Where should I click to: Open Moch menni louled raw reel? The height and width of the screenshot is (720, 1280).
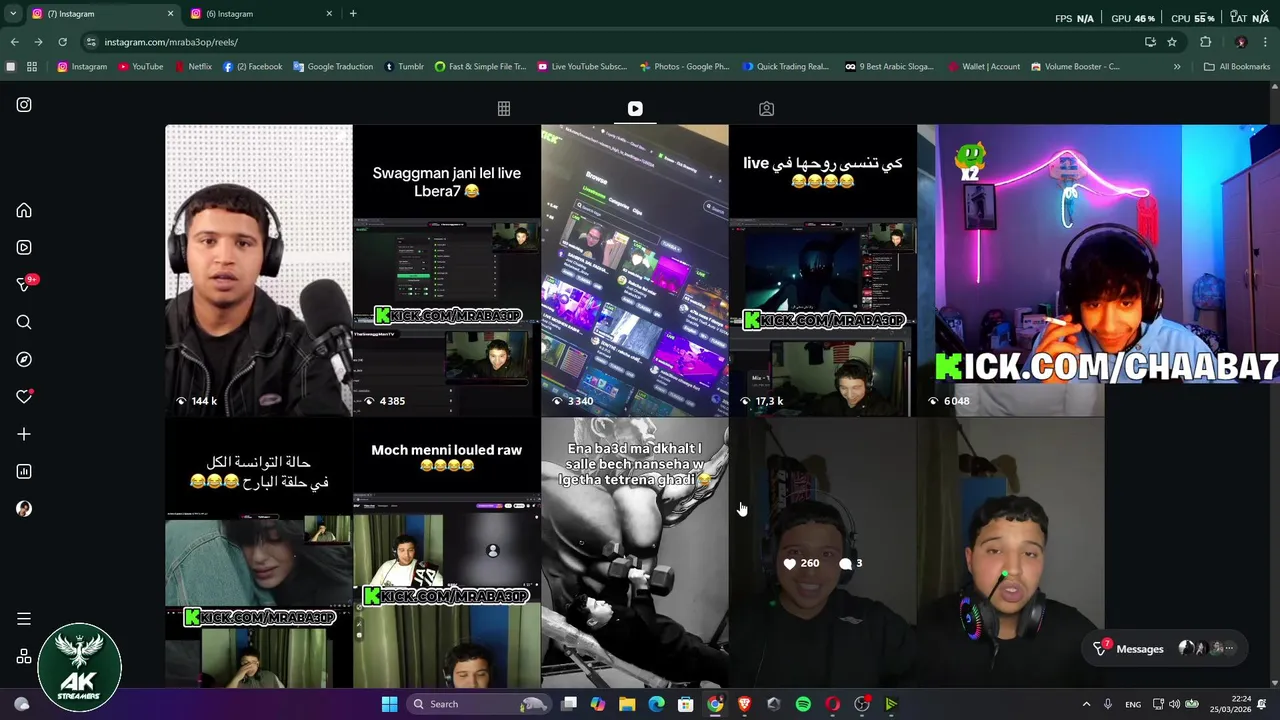pyautogui.click(x=447, y=553)
